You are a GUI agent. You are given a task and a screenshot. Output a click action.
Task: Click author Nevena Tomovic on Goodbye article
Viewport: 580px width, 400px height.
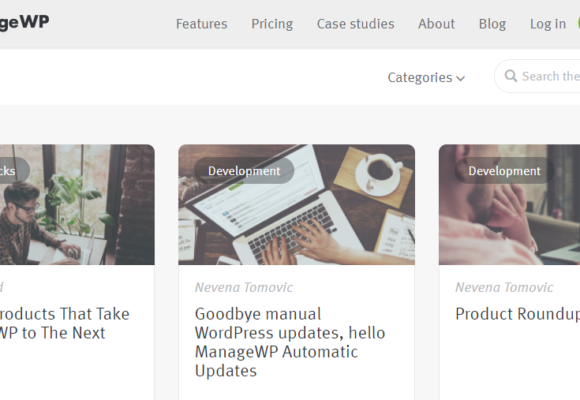[x=244, y=288]
